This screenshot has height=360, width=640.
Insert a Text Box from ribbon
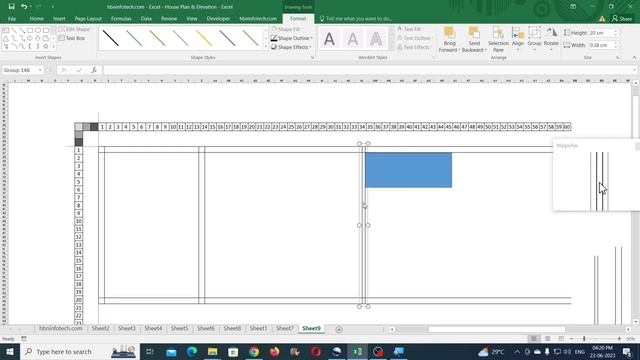click(72, 38)
